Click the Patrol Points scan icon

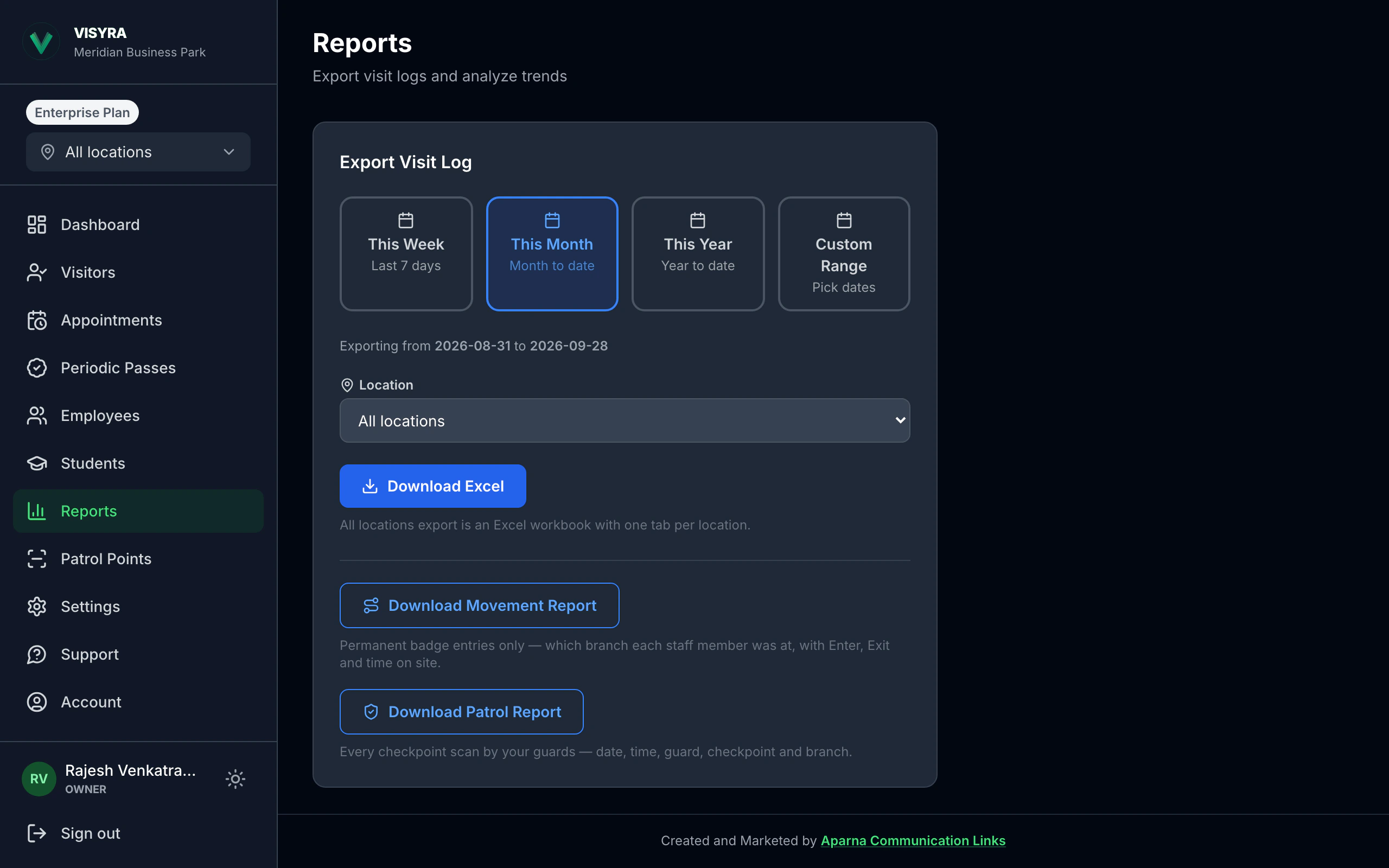click(37, 558)
